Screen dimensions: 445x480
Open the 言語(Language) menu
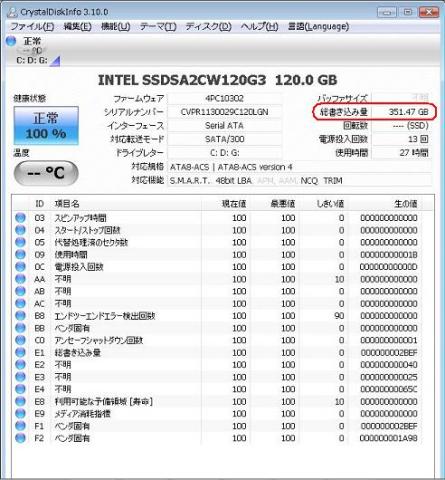click(318, 26)
